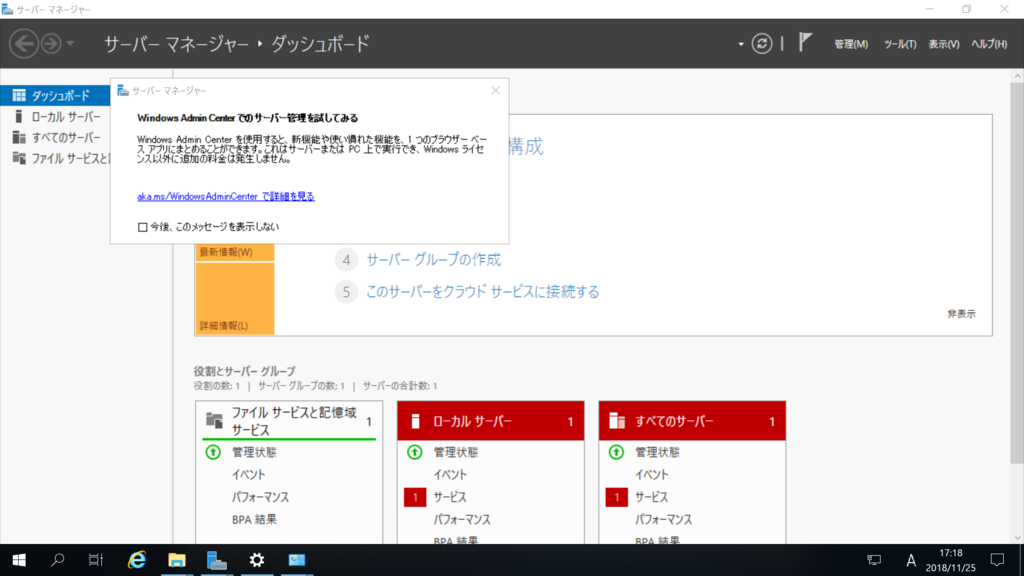Open サービス in the すべてのサーバー tile

652,497
